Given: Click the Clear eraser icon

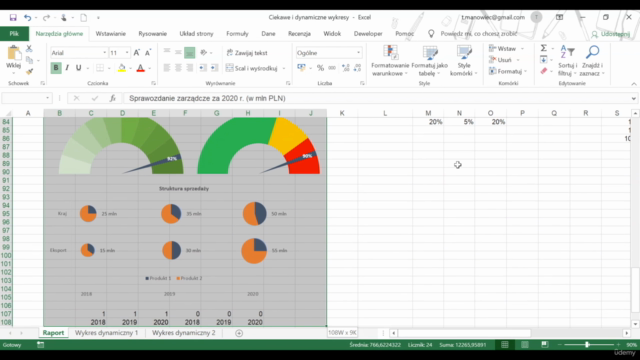Looking at the screenshot, I should [544, 71].
